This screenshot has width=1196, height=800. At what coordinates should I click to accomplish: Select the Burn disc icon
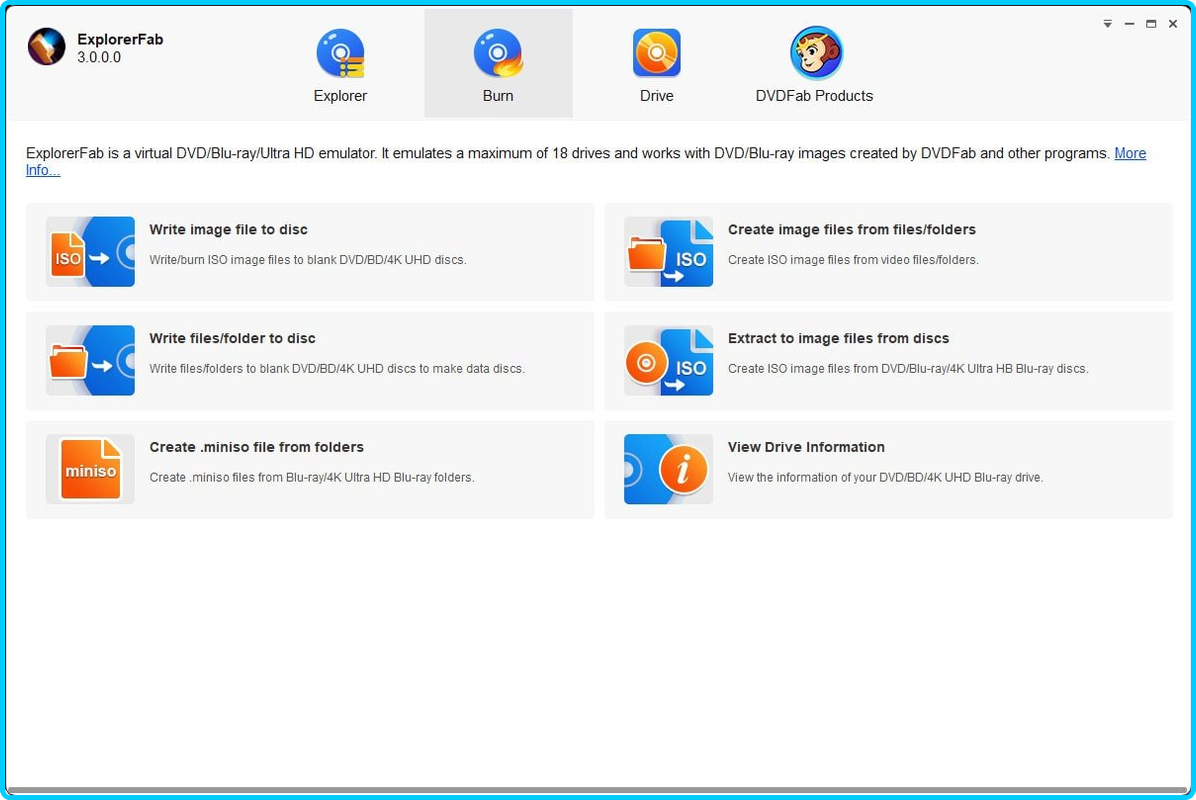[498, 53]
